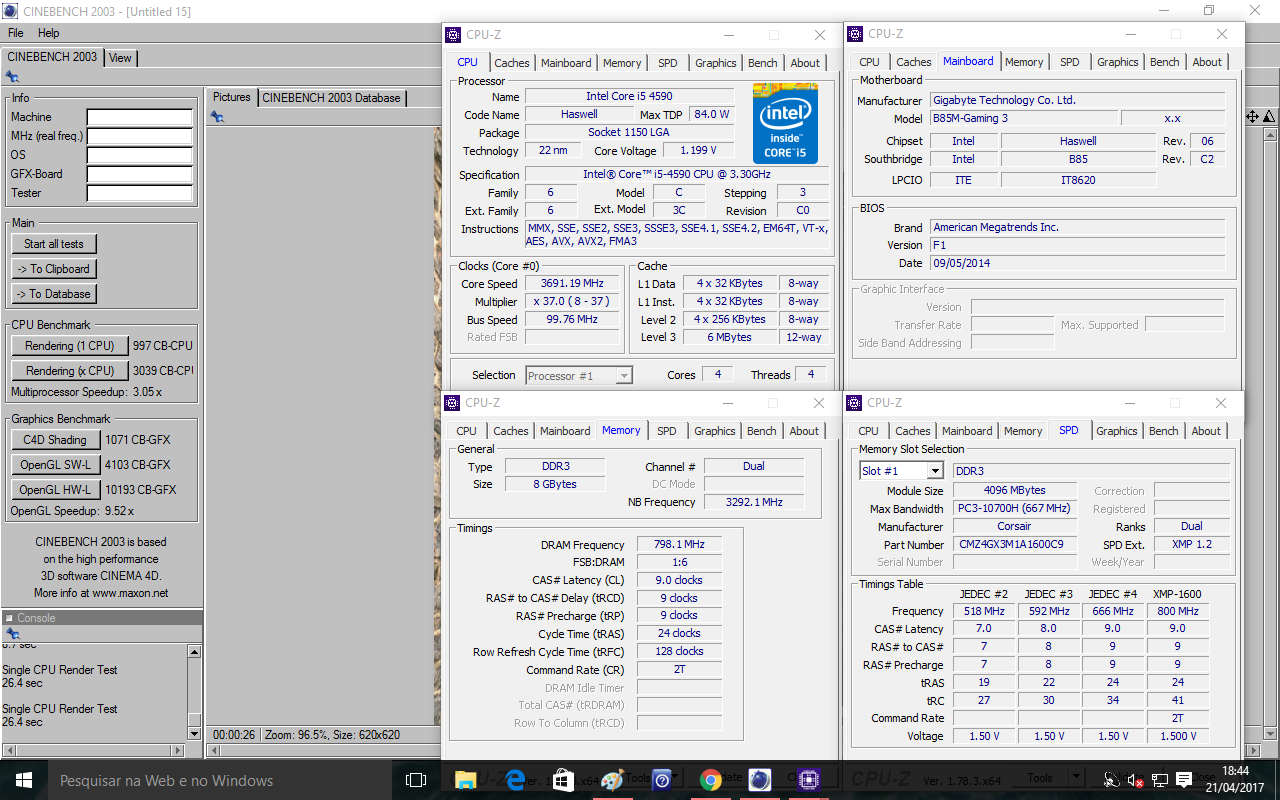Click the title icon of the CPU-Z Motherboard window
Viewport: 1280px width, 800px height.
coord(855,34)
